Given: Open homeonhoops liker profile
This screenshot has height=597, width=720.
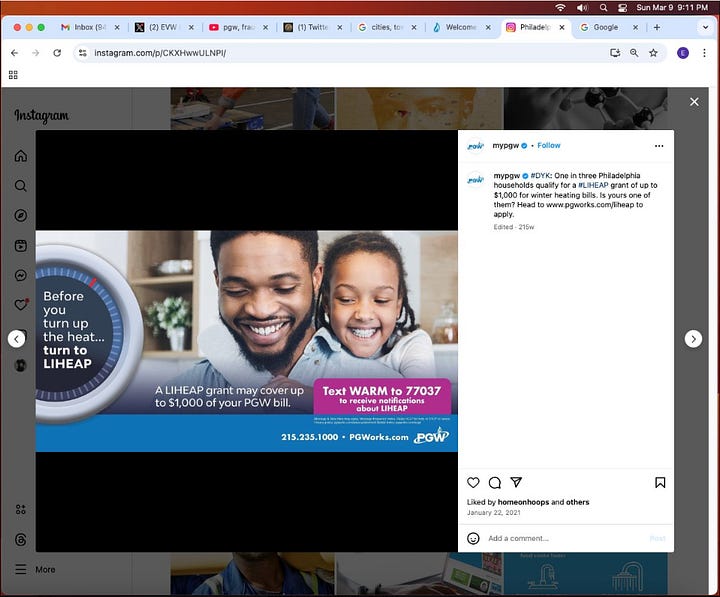Looking at the screenshot, I should pyautogui.click(x=523, y=502).
